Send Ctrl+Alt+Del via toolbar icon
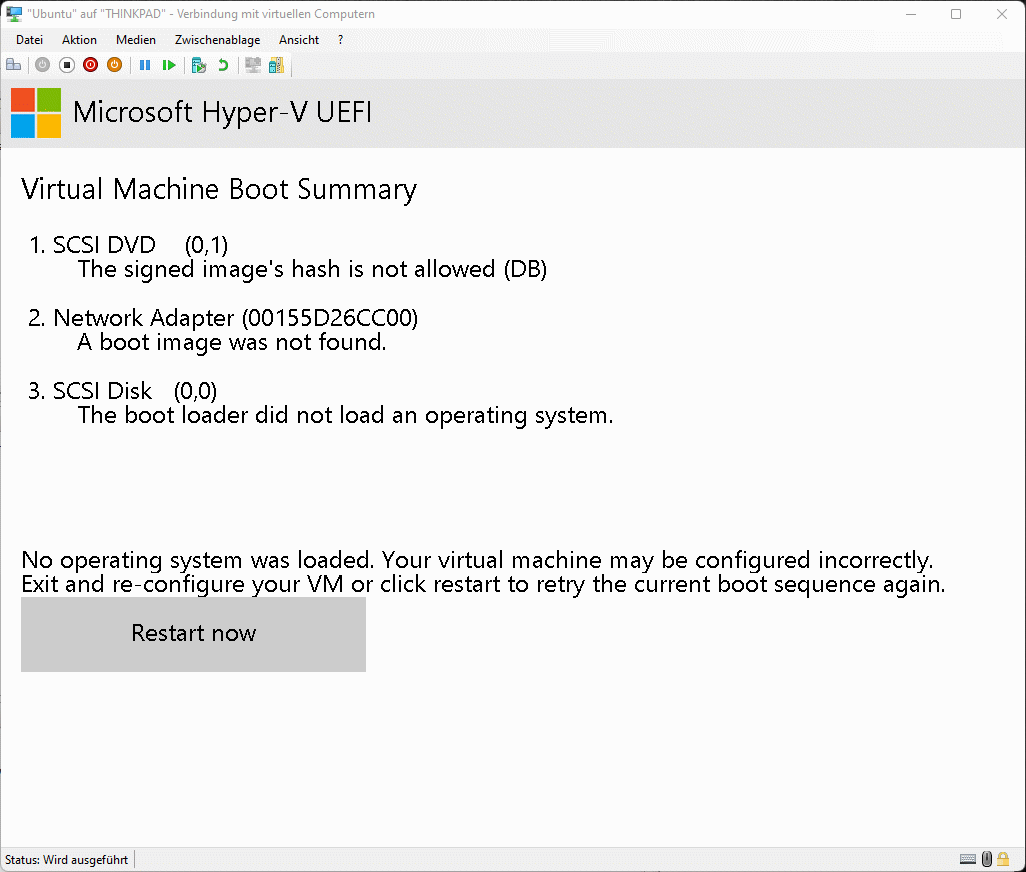The width and height of the screenshot is (1026, 872). coord(14,65)
